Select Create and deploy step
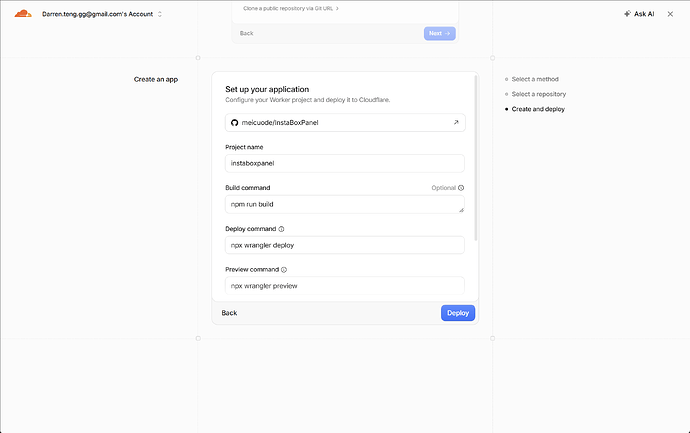The image size is (690, 433). [538, 109]
